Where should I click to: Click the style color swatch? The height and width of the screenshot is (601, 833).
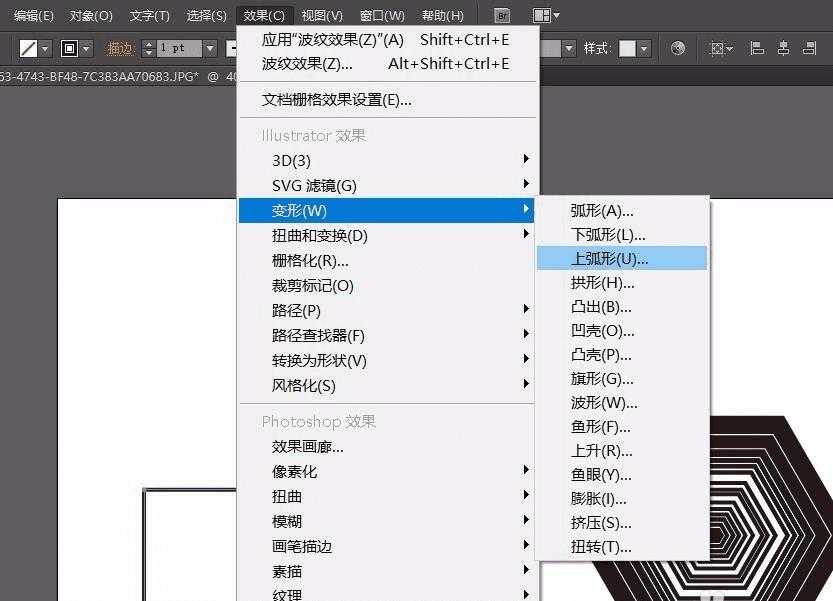(626, 47)
